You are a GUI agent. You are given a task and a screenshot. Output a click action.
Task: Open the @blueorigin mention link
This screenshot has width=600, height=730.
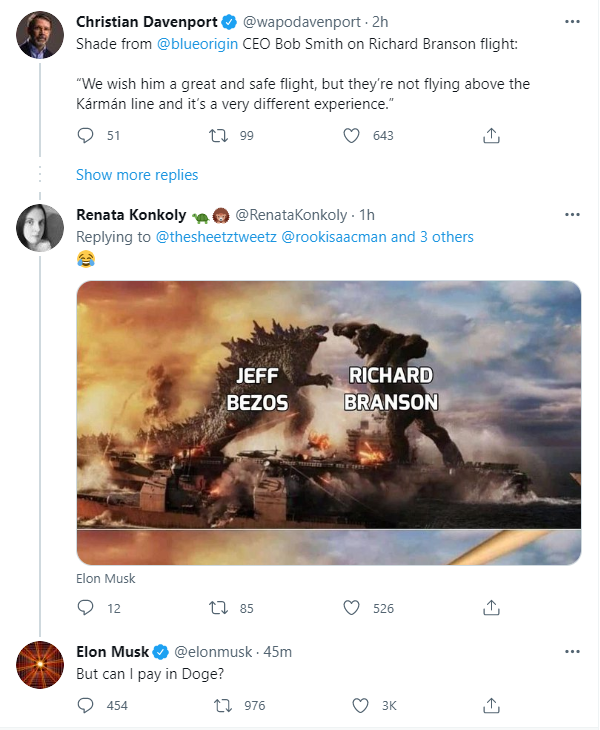[198, 44]
